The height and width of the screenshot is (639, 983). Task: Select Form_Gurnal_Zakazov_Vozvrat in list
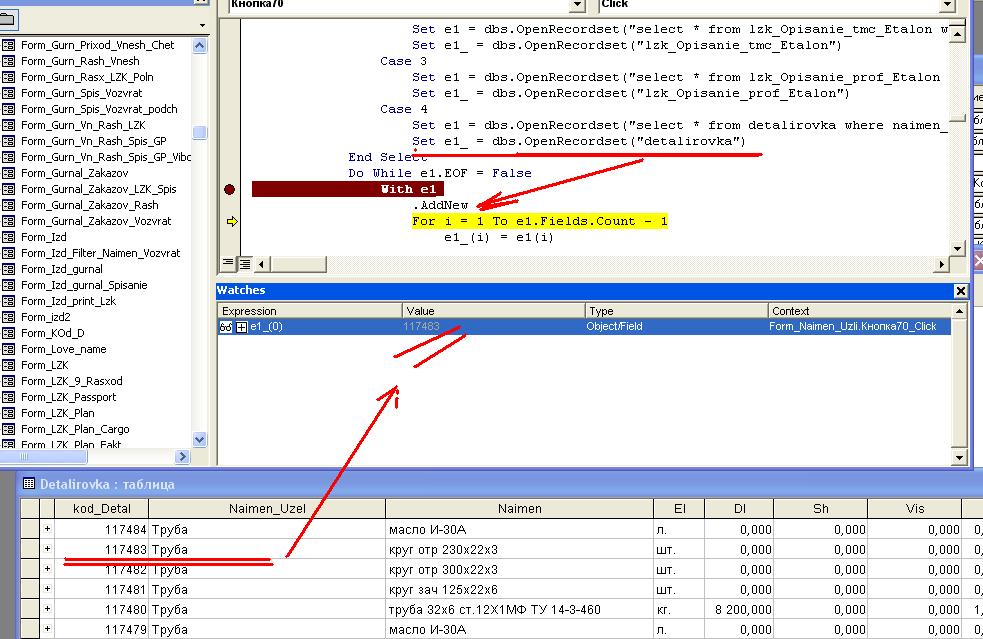(96, 221)
